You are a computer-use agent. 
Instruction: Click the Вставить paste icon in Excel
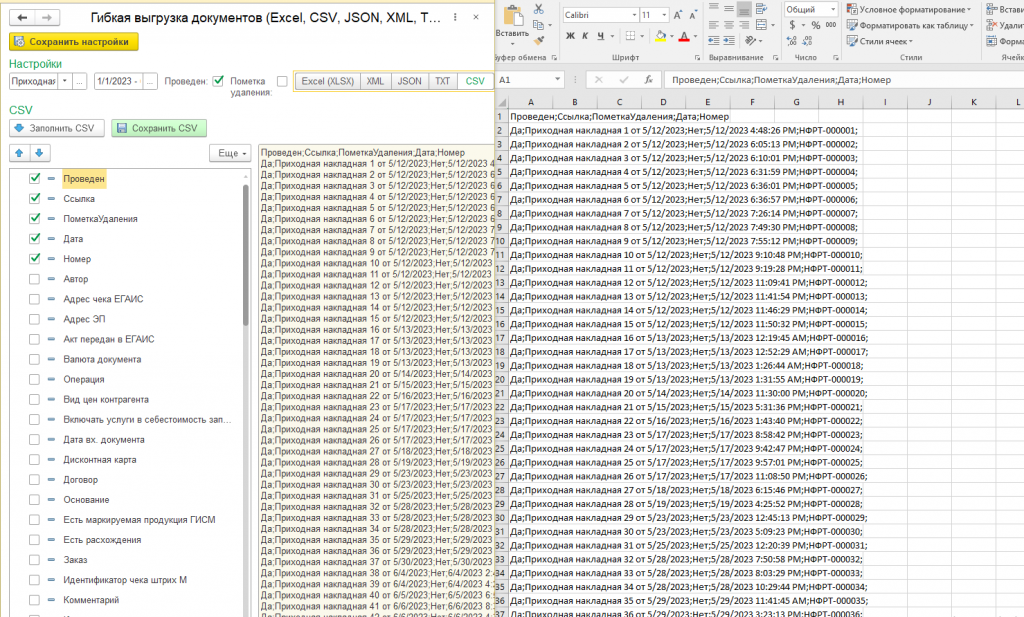click(x=513, y=18)
